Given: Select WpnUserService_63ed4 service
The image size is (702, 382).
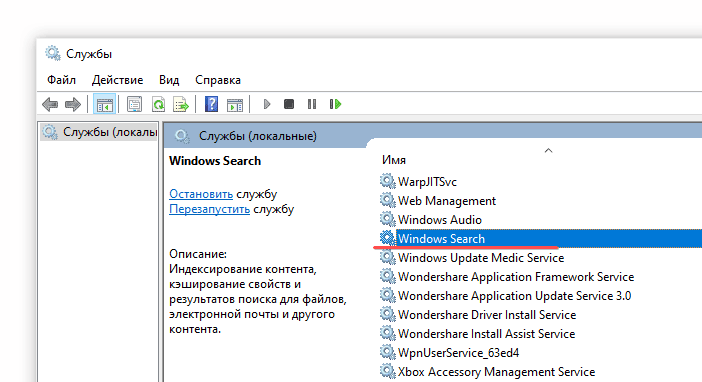Looking at the screenshot, I should coord(458,353).
